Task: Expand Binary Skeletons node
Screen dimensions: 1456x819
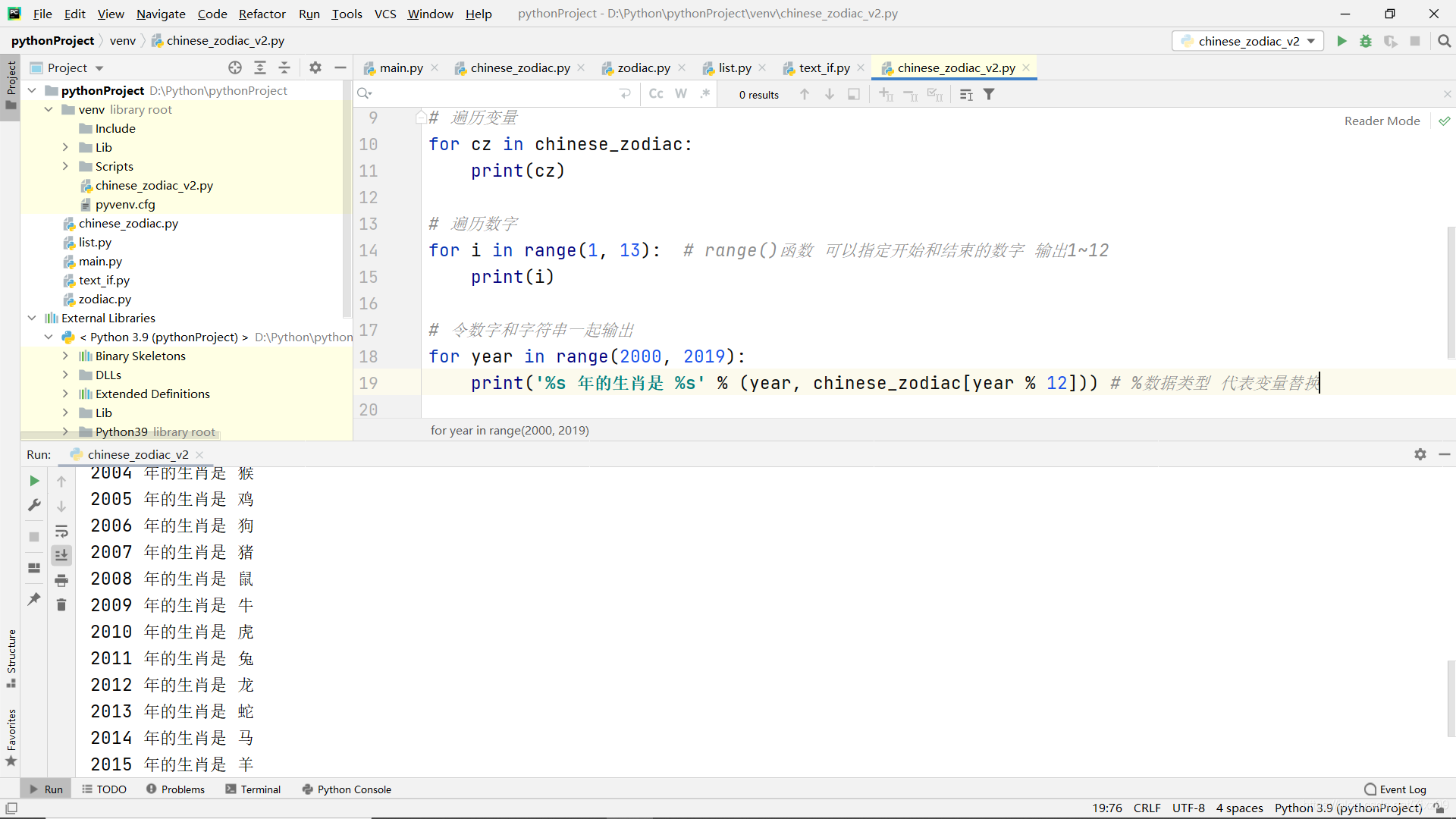Action: pyautogui.click(x=65, y=356)
